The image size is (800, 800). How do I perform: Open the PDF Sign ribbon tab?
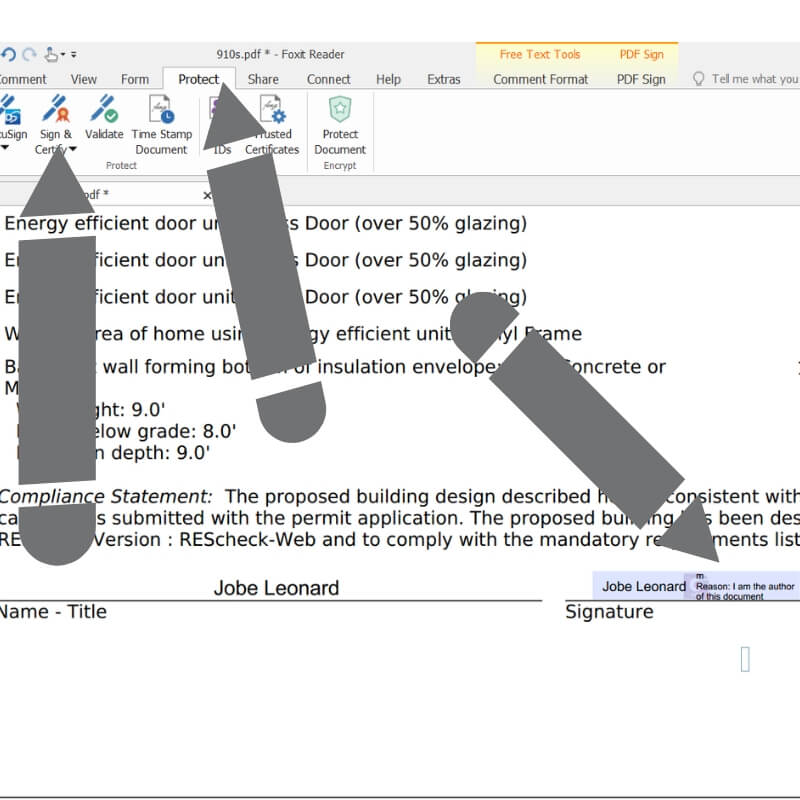(x=640, y=79)
